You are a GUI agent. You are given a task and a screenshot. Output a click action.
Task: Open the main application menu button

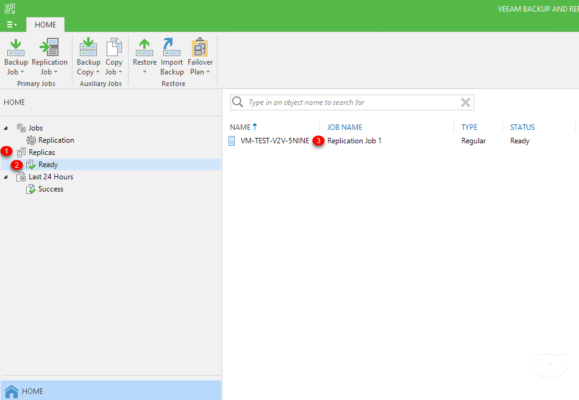(12, 24)
